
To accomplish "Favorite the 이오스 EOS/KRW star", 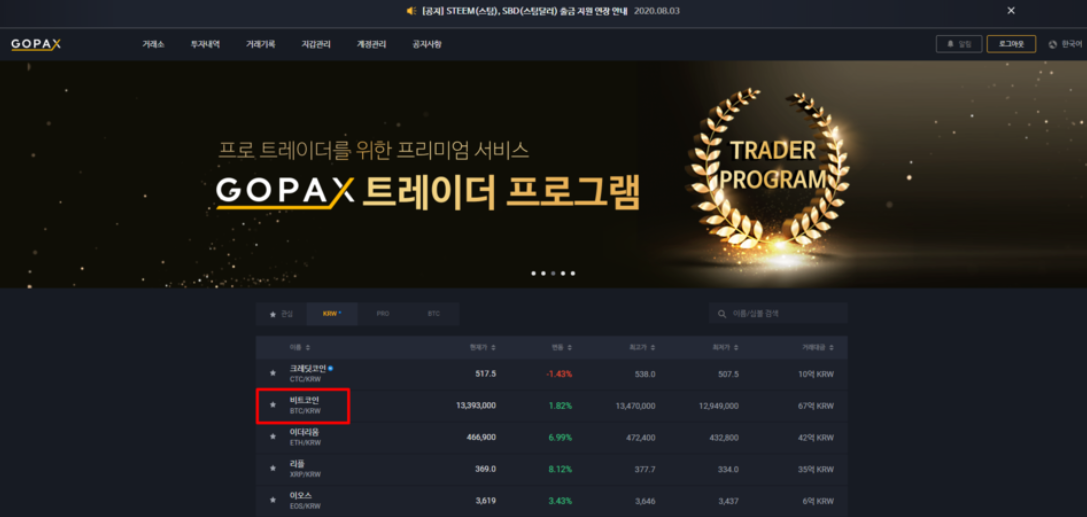I will (x=272, y=500).
